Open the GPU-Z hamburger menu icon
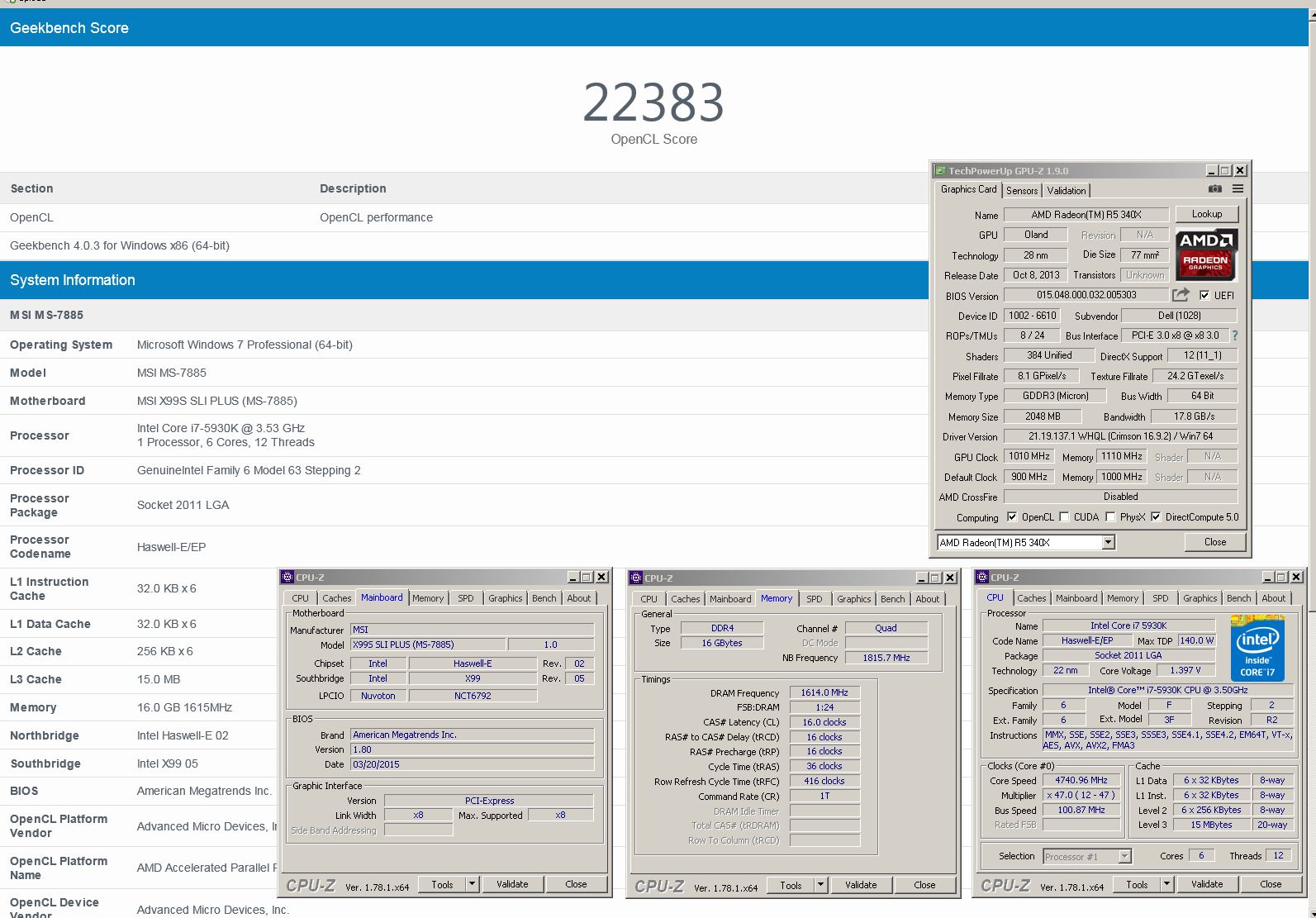 point(1238,189)
